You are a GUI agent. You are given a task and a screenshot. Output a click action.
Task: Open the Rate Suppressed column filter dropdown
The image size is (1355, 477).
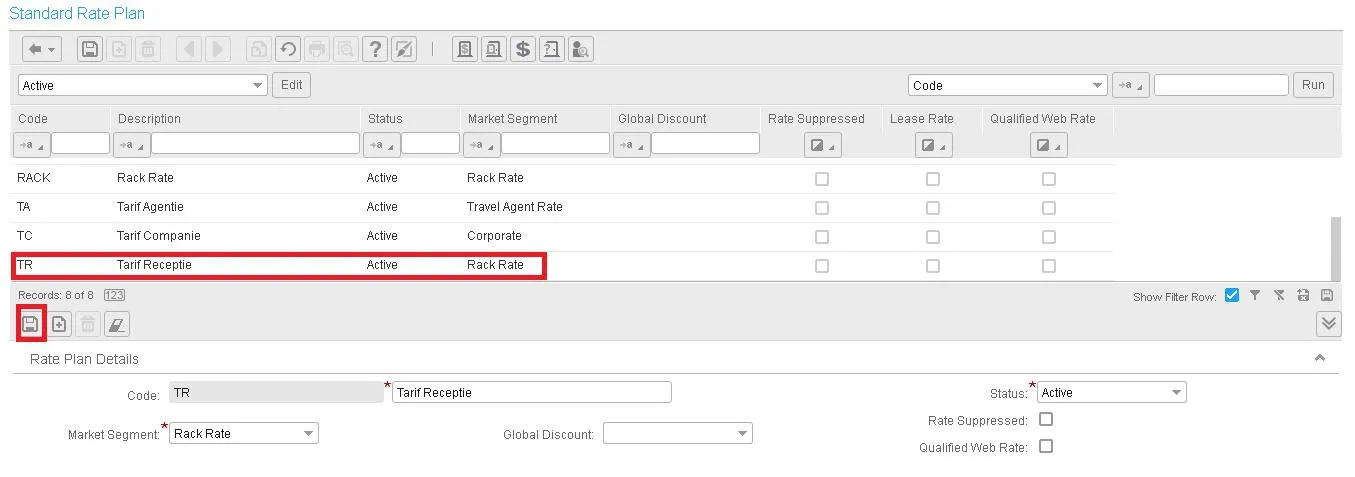click(822, 146)
